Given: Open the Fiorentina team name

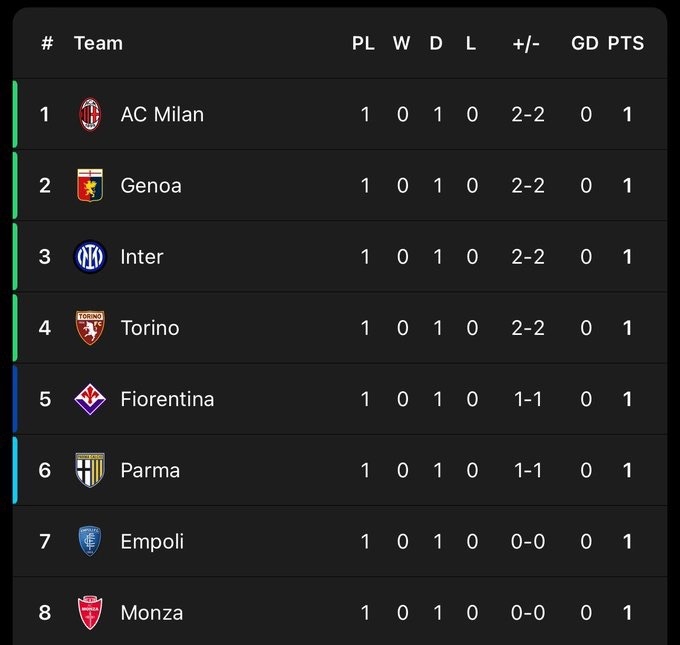Looking at the screenshot, I should click(x=167, y=399).
